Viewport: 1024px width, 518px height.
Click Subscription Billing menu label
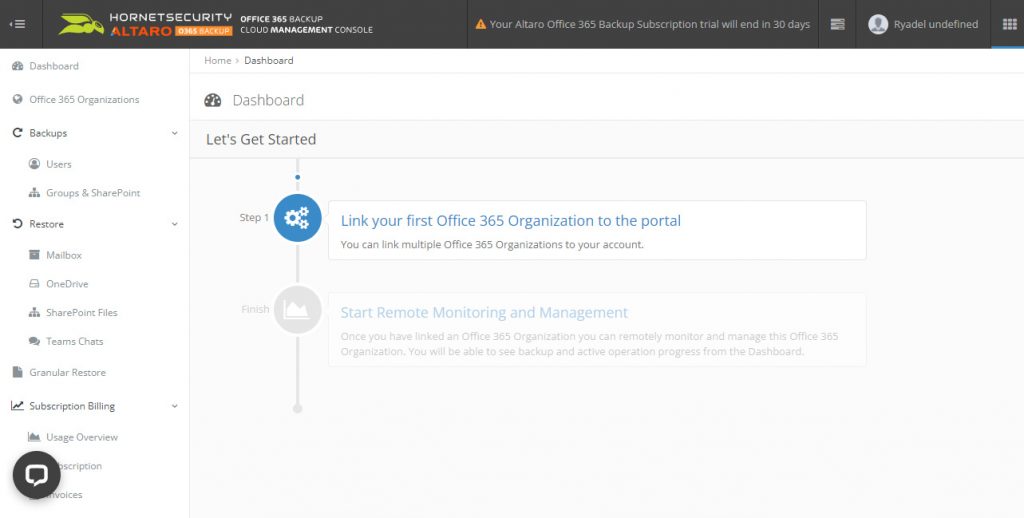[72, 406]
